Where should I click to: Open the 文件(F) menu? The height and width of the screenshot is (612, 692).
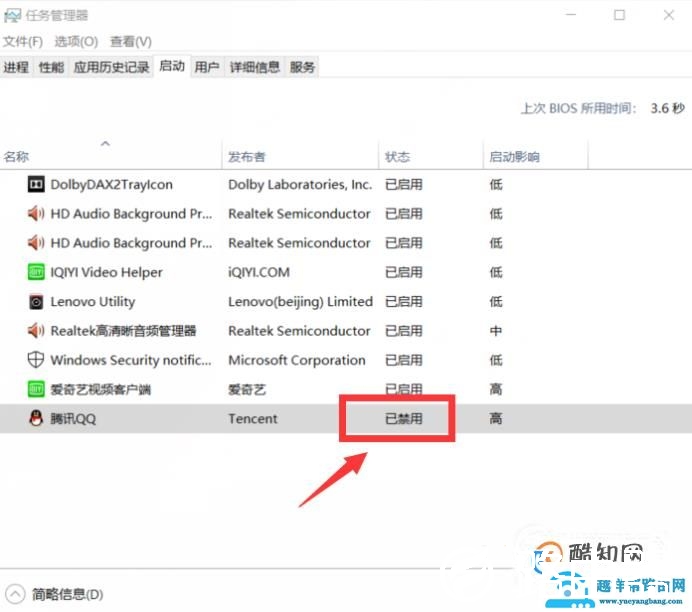[x=23, y=41]
